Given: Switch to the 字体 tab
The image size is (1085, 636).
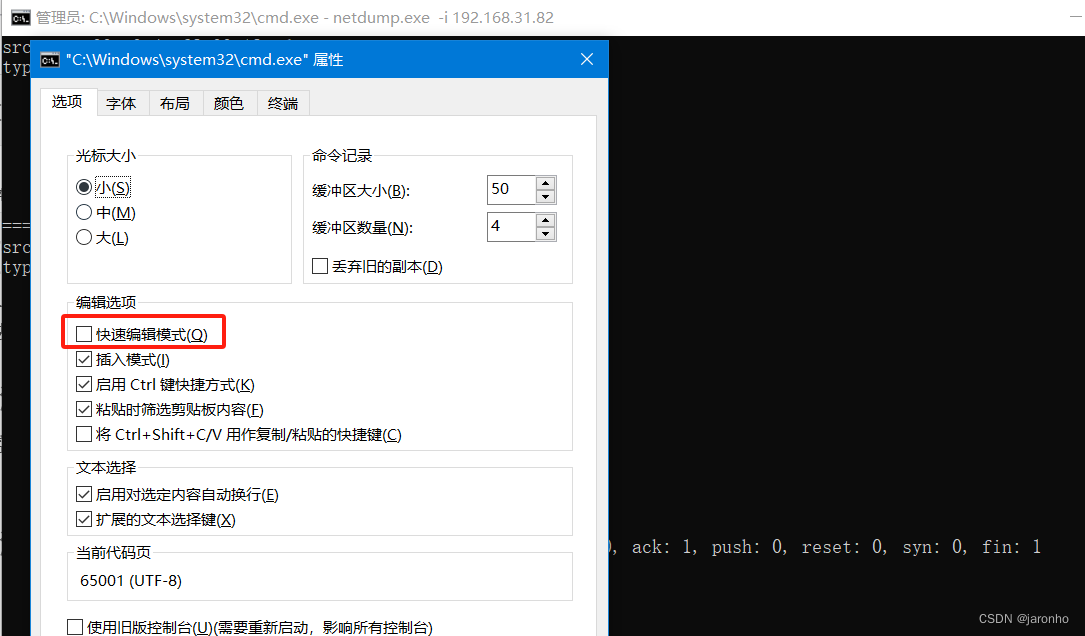Looking at the screenshot, I should pyautogui.click(x=121, y=104).
